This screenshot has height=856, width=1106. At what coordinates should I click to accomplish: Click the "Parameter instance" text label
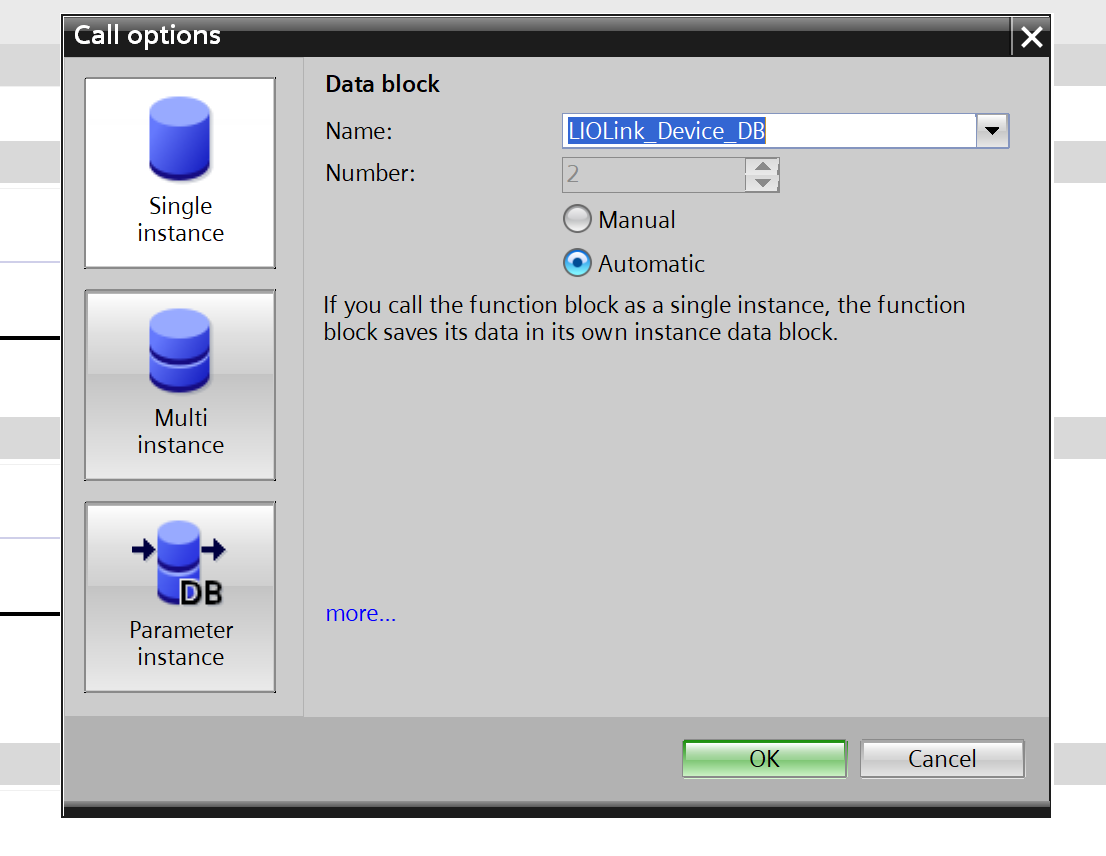[180, 643]
